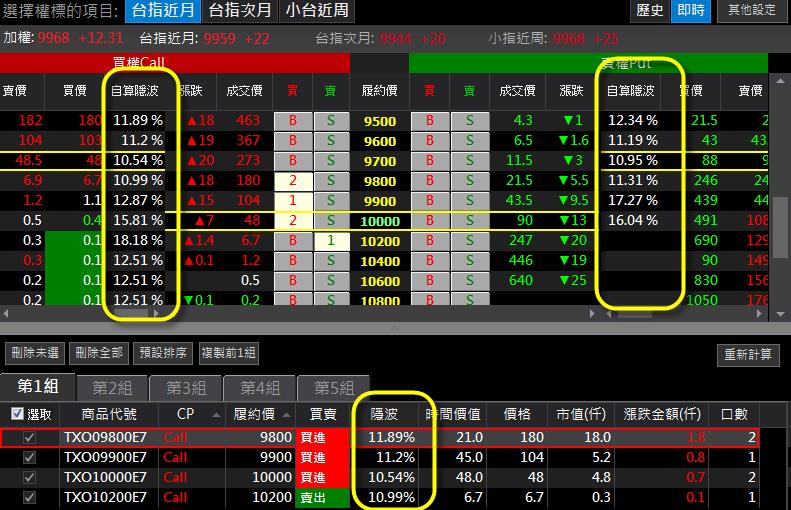Viewport: 791px width, 510px height.
Task: Click the 預設排序 default sort button
Action: pos(163,353)
